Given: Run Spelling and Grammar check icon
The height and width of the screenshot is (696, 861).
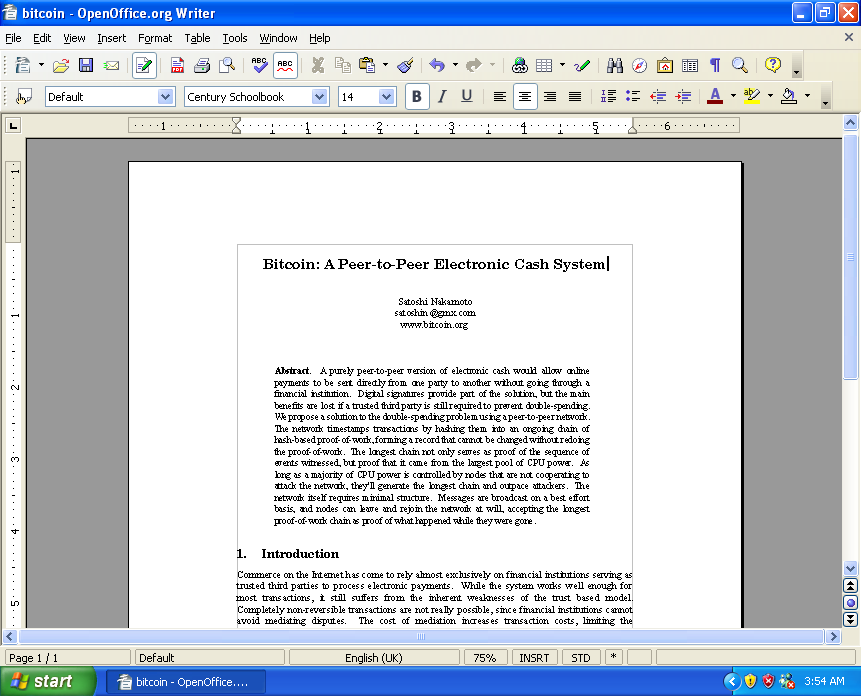Looking at the screenshot, I should pos(259,65).
